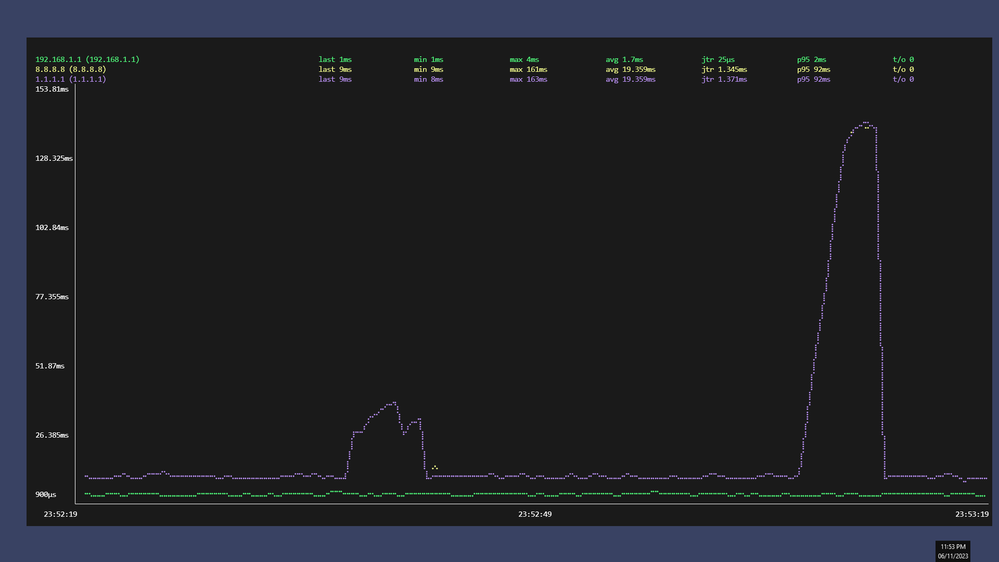Click the p95 2ms statistic
Image resolution: width=999 pixels, height=562 pixels.
(811, 60)
